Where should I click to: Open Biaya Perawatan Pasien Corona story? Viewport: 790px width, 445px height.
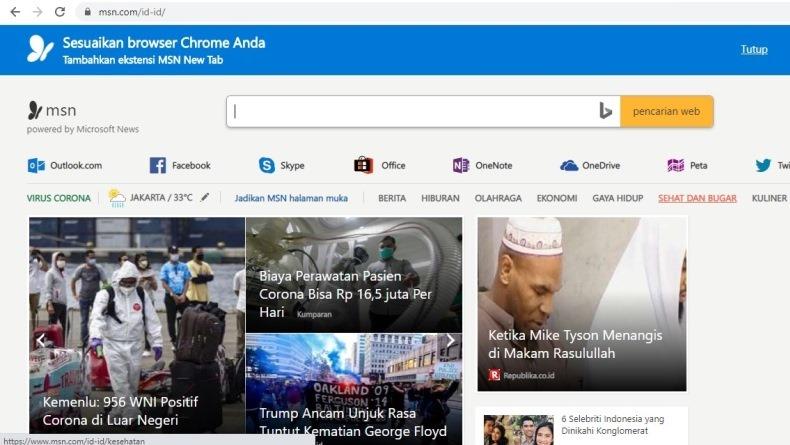coord(345,294)
